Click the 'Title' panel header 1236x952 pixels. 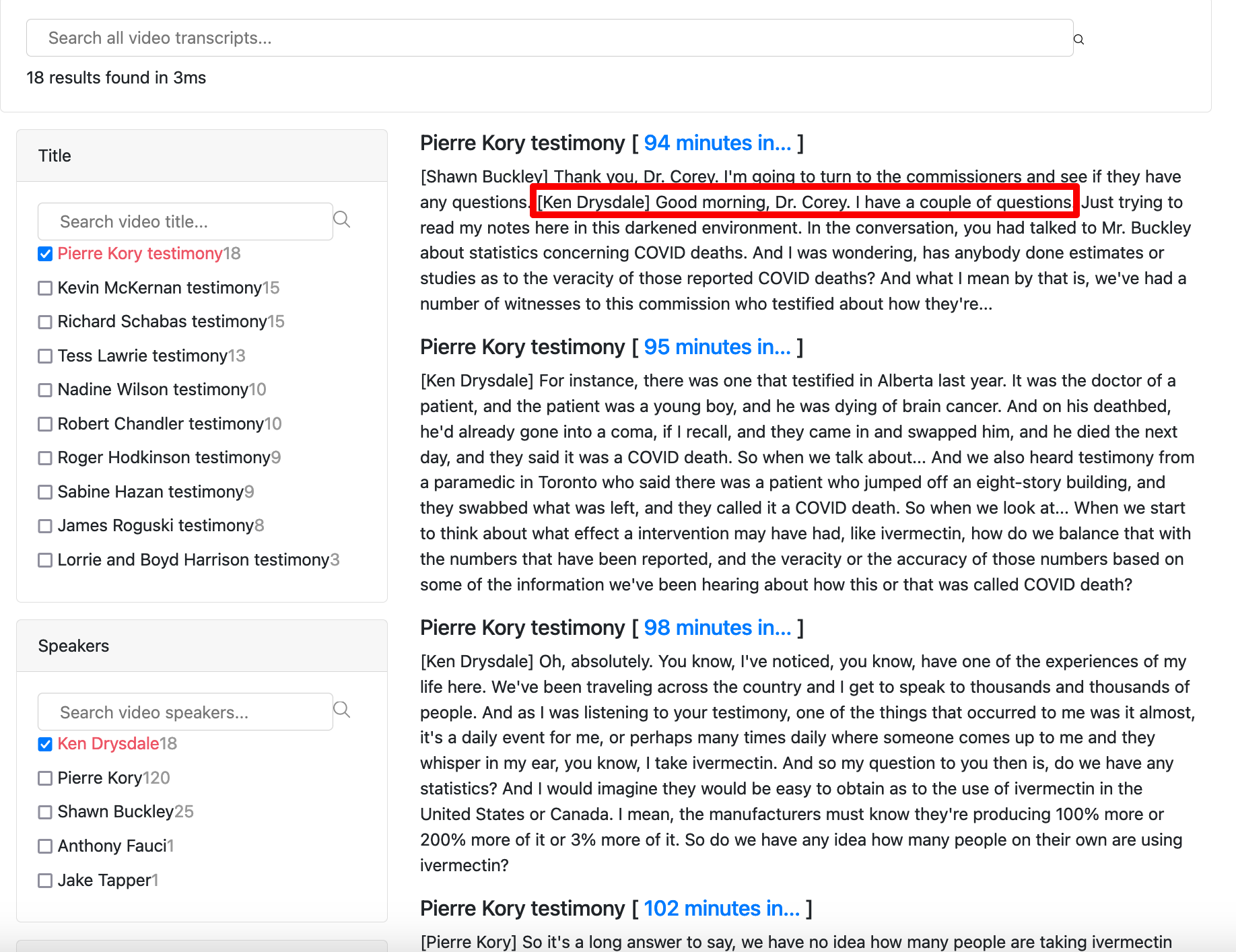tap(202, 156)
